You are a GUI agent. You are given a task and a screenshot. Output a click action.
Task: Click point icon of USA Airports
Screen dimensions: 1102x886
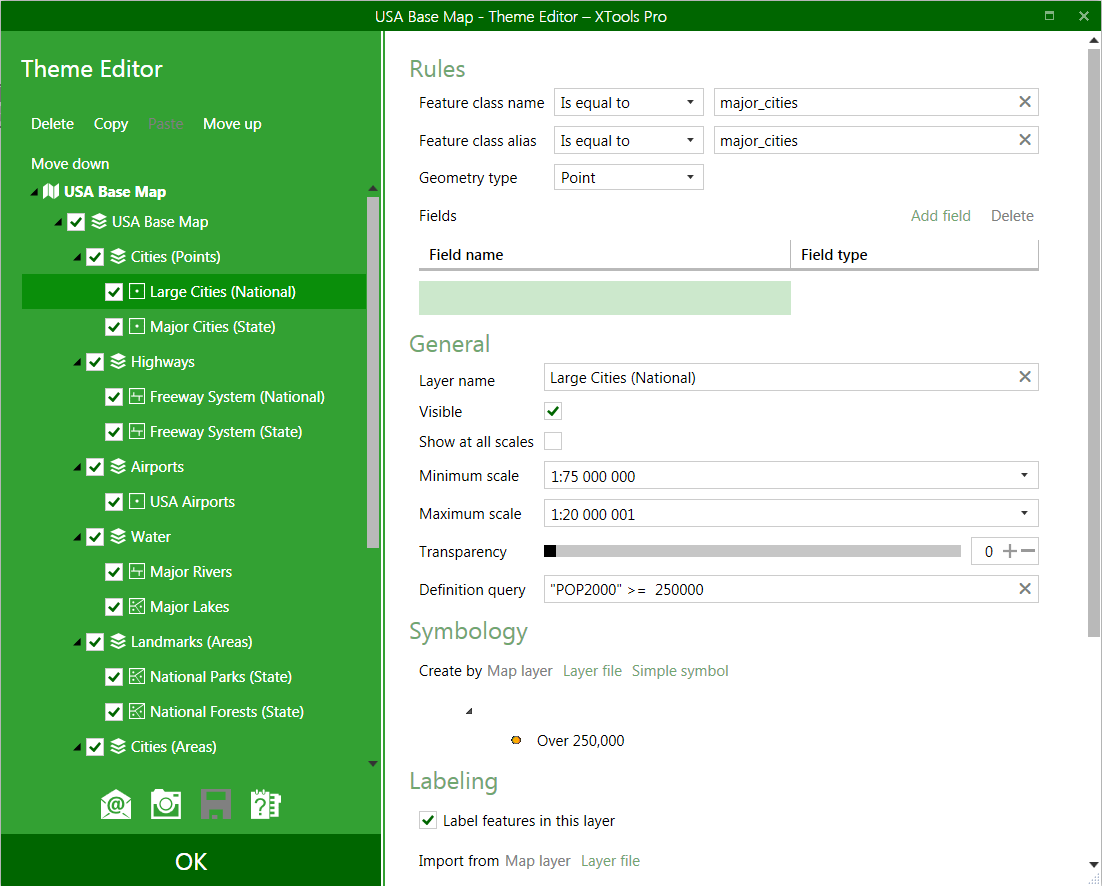pos(137,502)
